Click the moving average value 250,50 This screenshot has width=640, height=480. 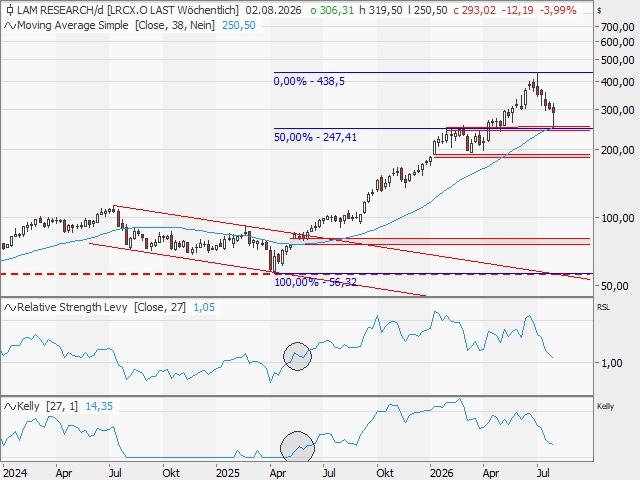pos(239,25)
